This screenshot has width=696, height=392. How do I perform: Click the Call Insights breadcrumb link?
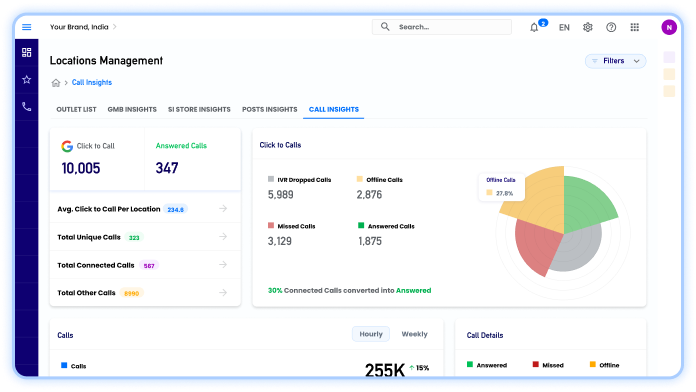tap(92, 83)
